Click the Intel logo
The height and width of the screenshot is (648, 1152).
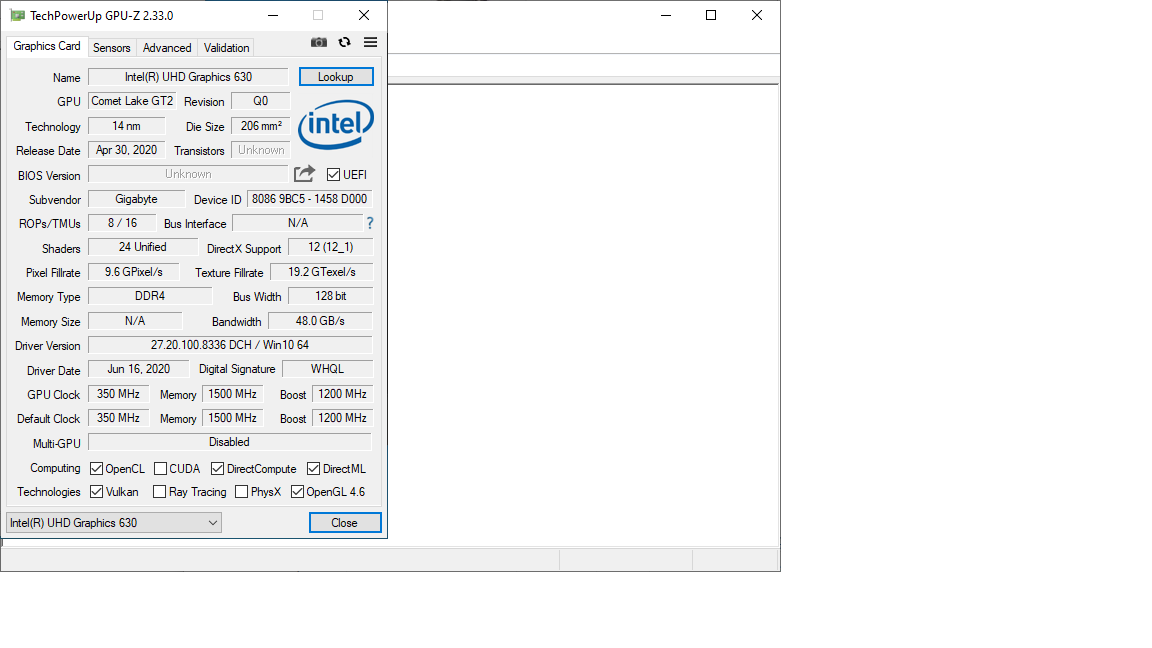pyautogui.click(x=336, y=125)
